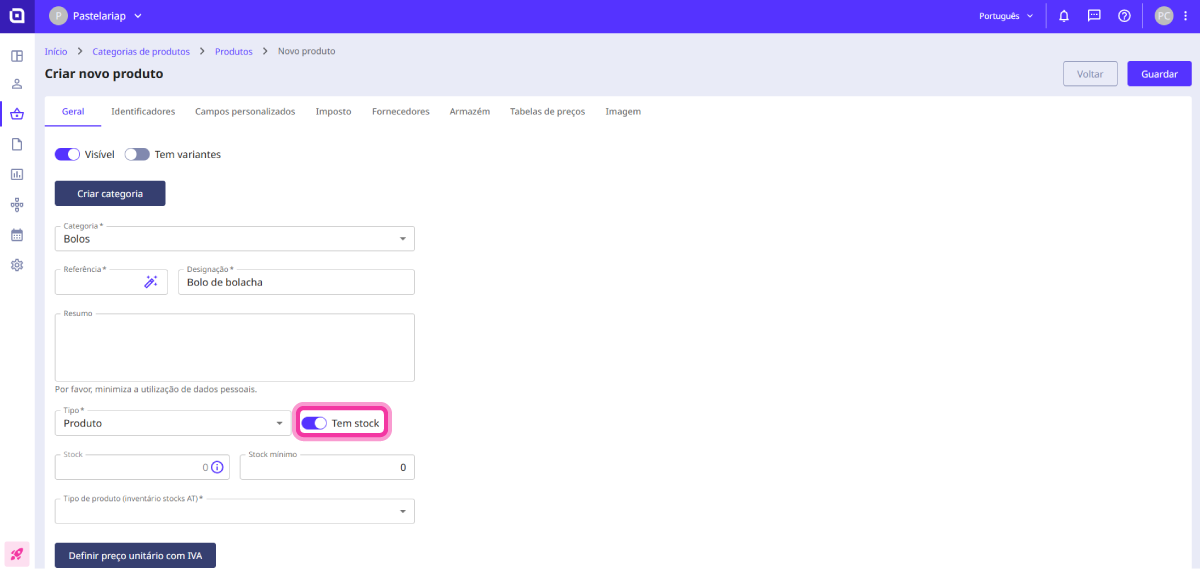The width and height of the screenshot is (1200, 569).
Task: Open the shopping basket products sidebar icon
Action: click(x=17, y=114)
